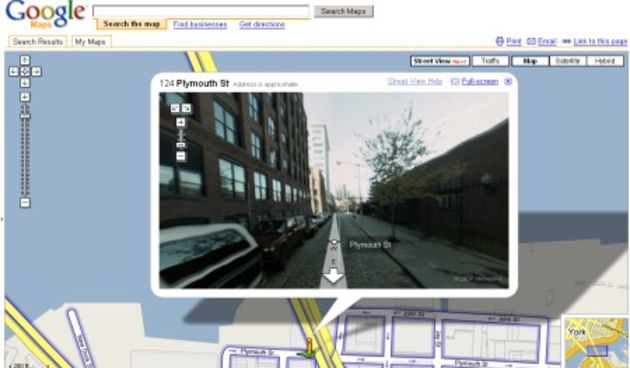Rotate Street View right

point(186,108)
